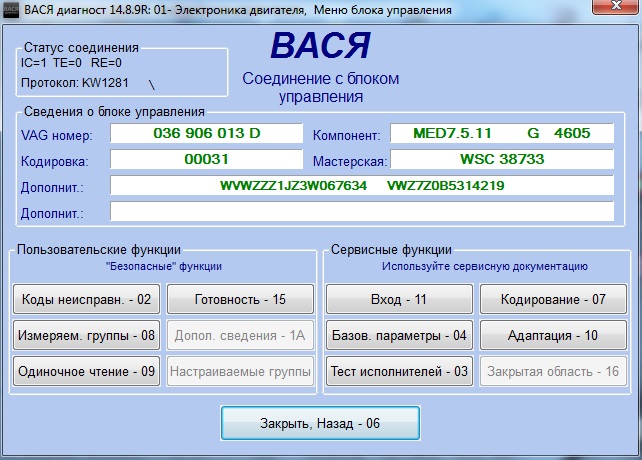Open the 'Вход - 11' login function

pyautogui.click(x=399, y=299)
